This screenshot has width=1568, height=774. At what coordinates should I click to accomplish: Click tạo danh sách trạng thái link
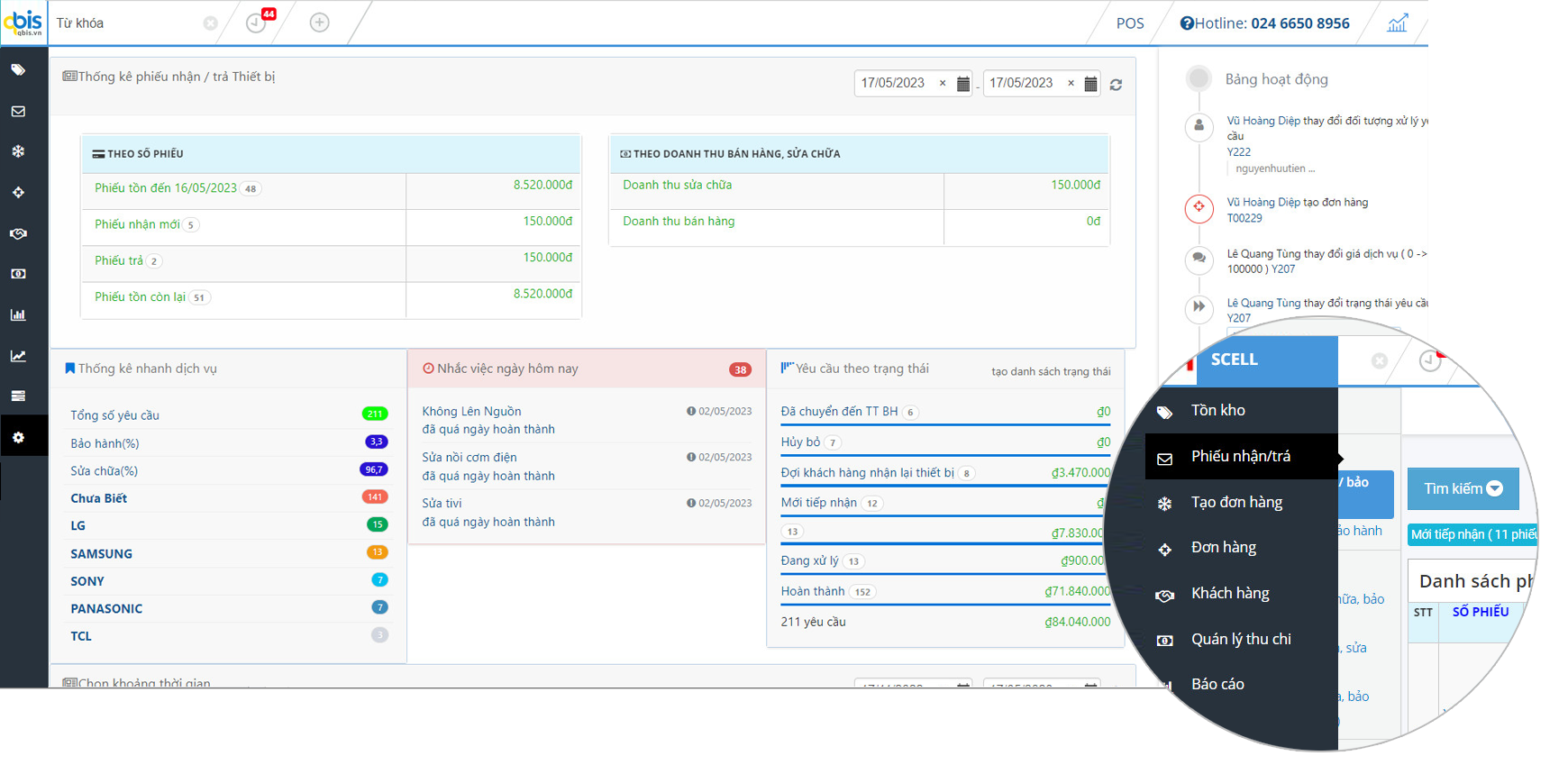pos(1051,371)
